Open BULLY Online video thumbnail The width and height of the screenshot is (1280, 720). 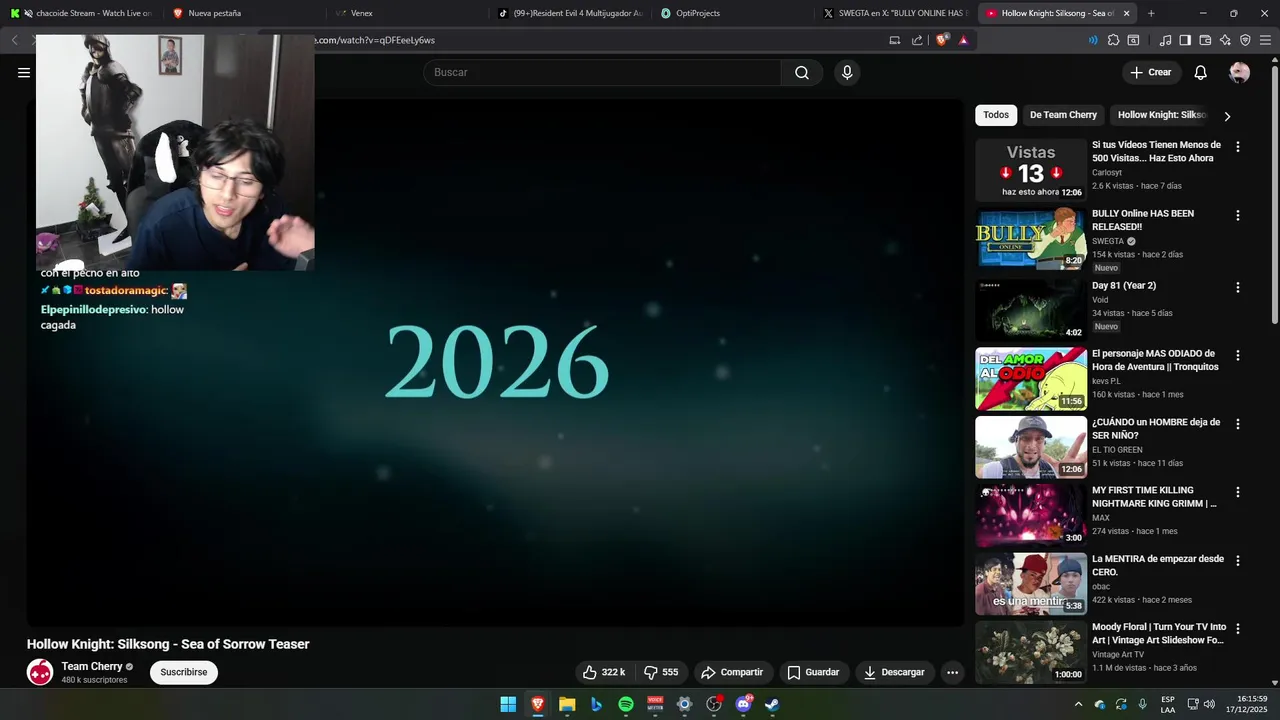1031,238
